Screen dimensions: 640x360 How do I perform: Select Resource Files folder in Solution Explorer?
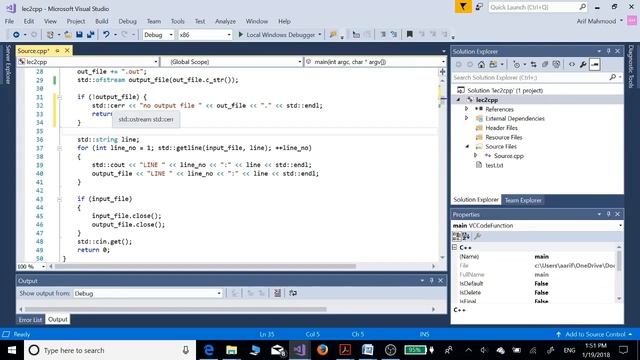[x=504, y=137]
